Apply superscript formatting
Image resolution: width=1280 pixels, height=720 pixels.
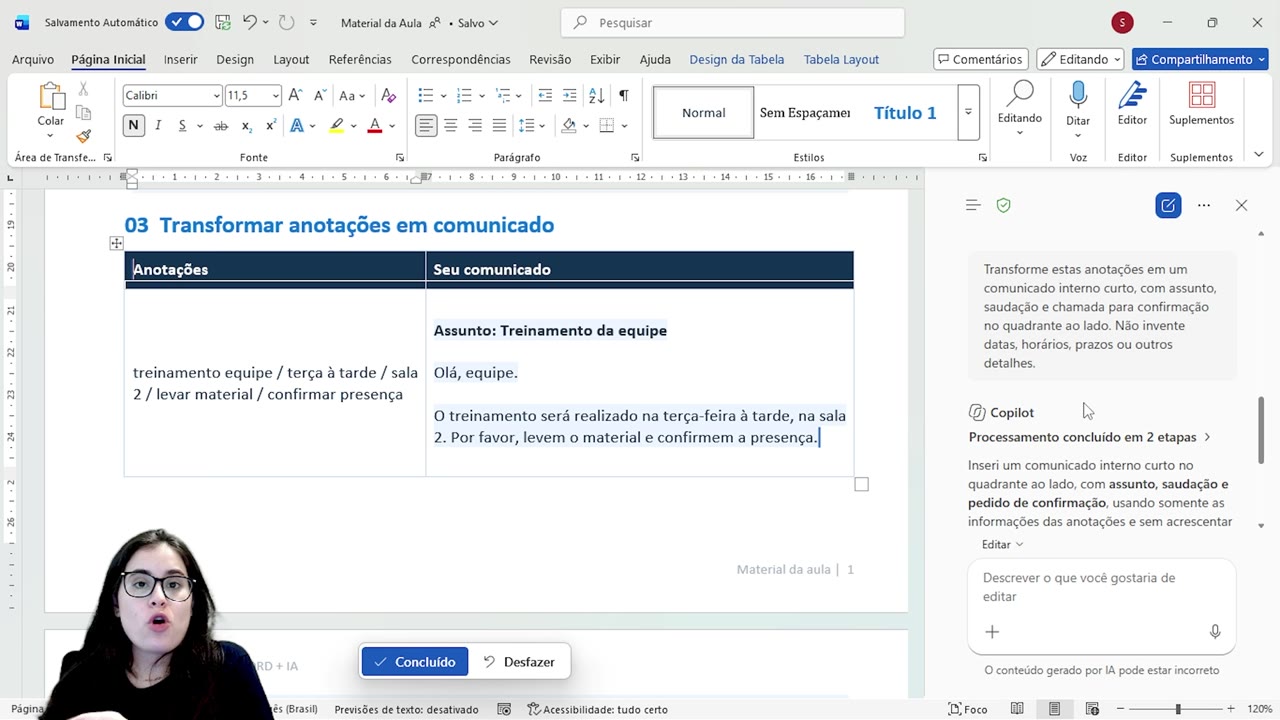[x=270, y=125]
